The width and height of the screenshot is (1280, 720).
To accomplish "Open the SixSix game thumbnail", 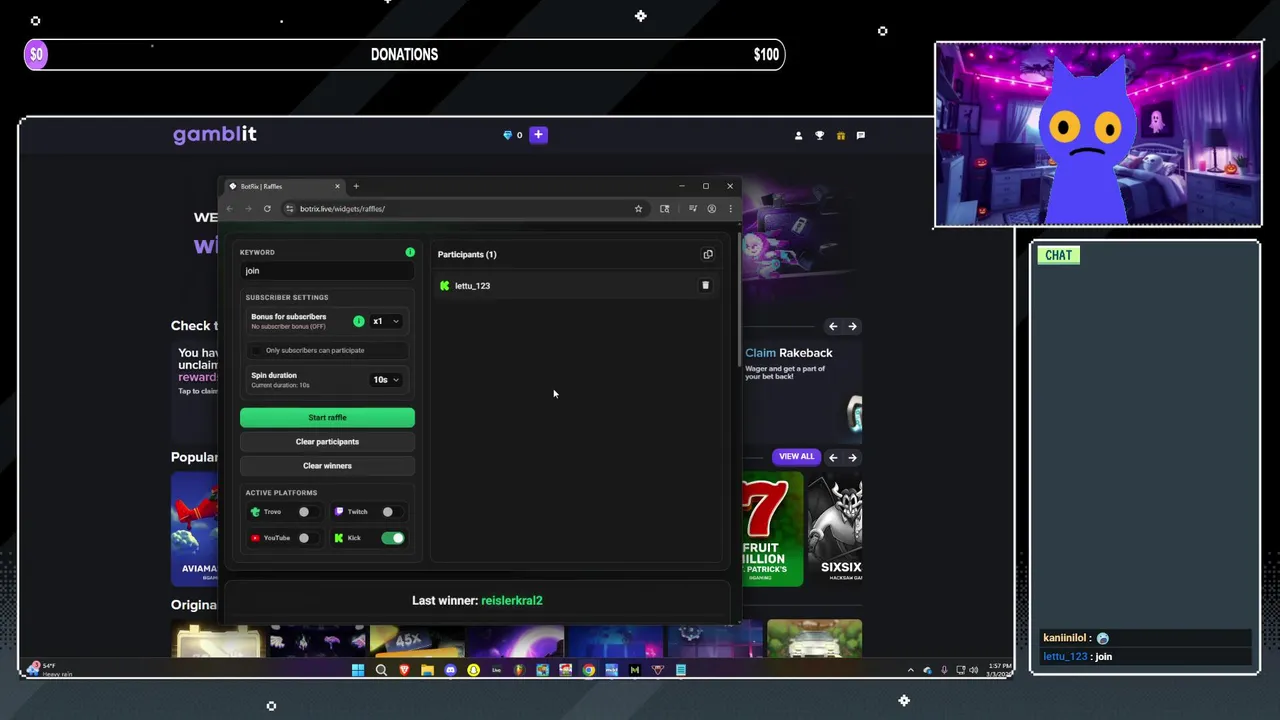I will (835, 529).
